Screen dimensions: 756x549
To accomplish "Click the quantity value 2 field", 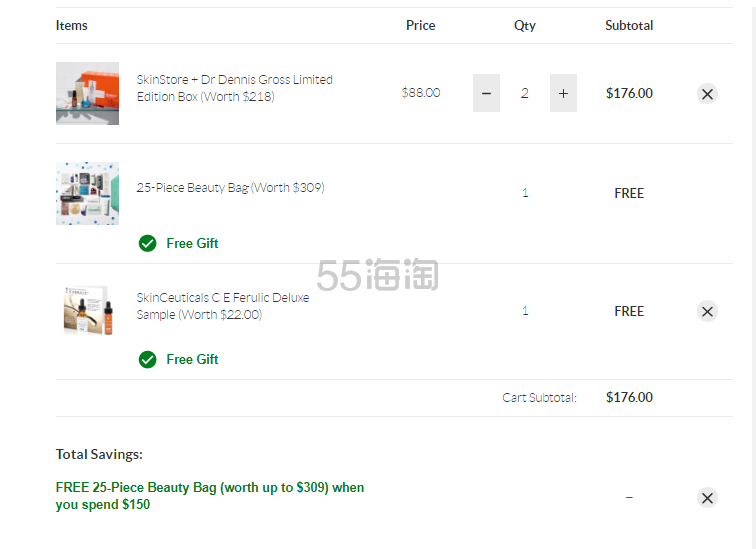I will (x=525, y=93).
